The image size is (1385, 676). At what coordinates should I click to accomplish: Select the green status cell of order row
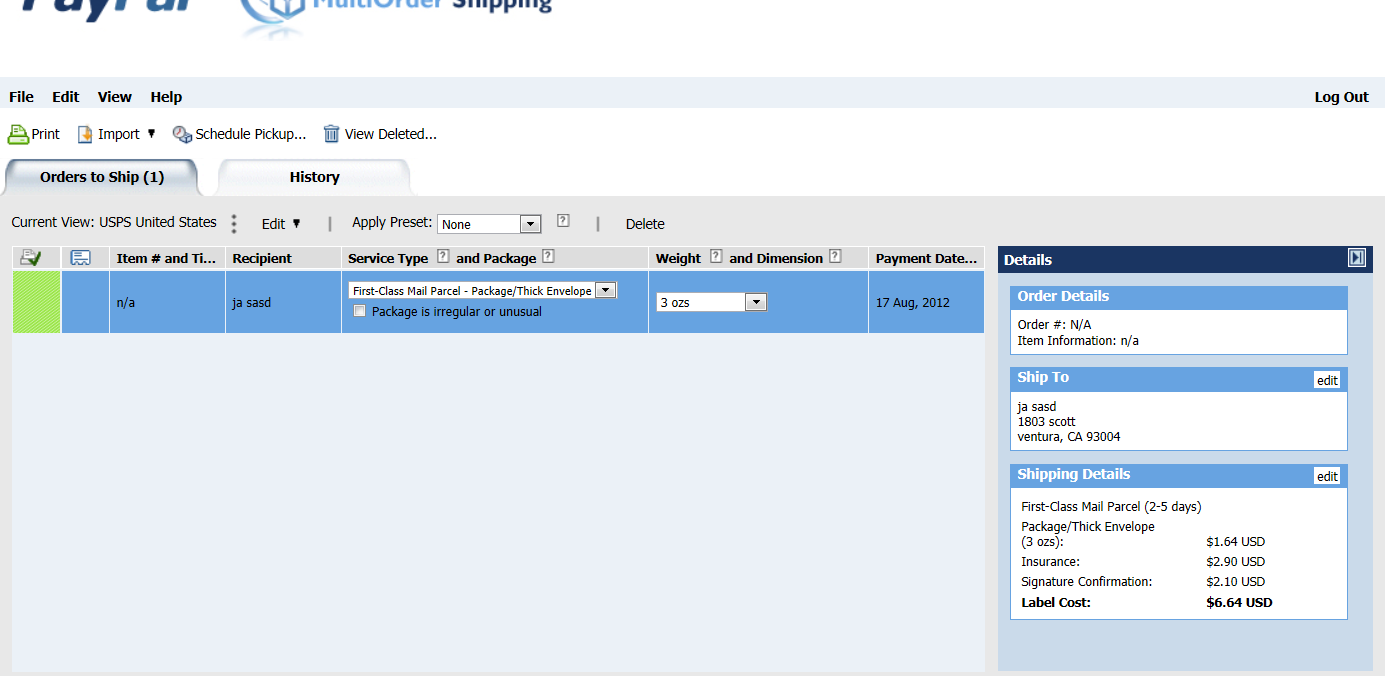pos(36,302)
